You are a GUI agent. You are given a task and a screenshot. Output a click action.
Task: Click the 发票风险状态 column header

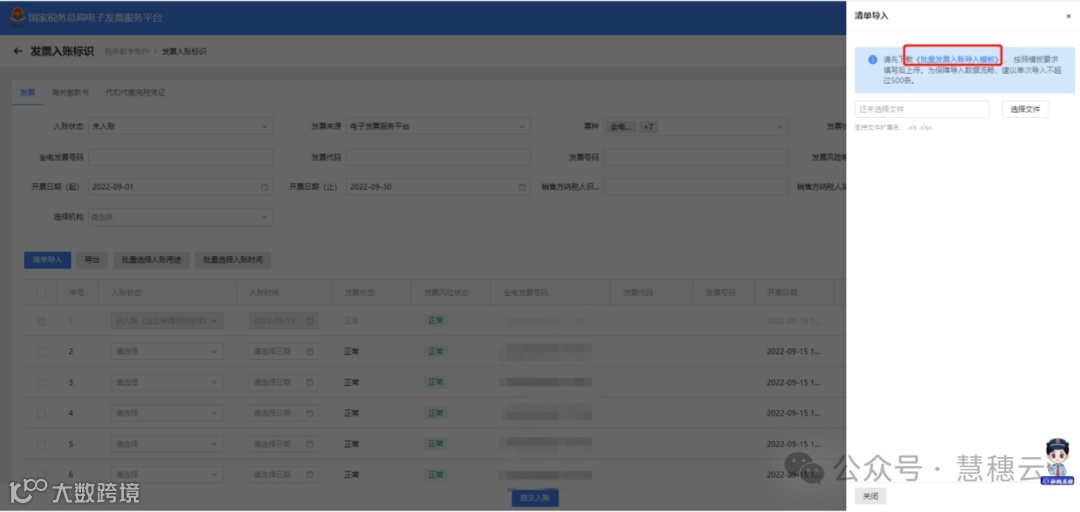pyautogui.click(x=446, y=292)
